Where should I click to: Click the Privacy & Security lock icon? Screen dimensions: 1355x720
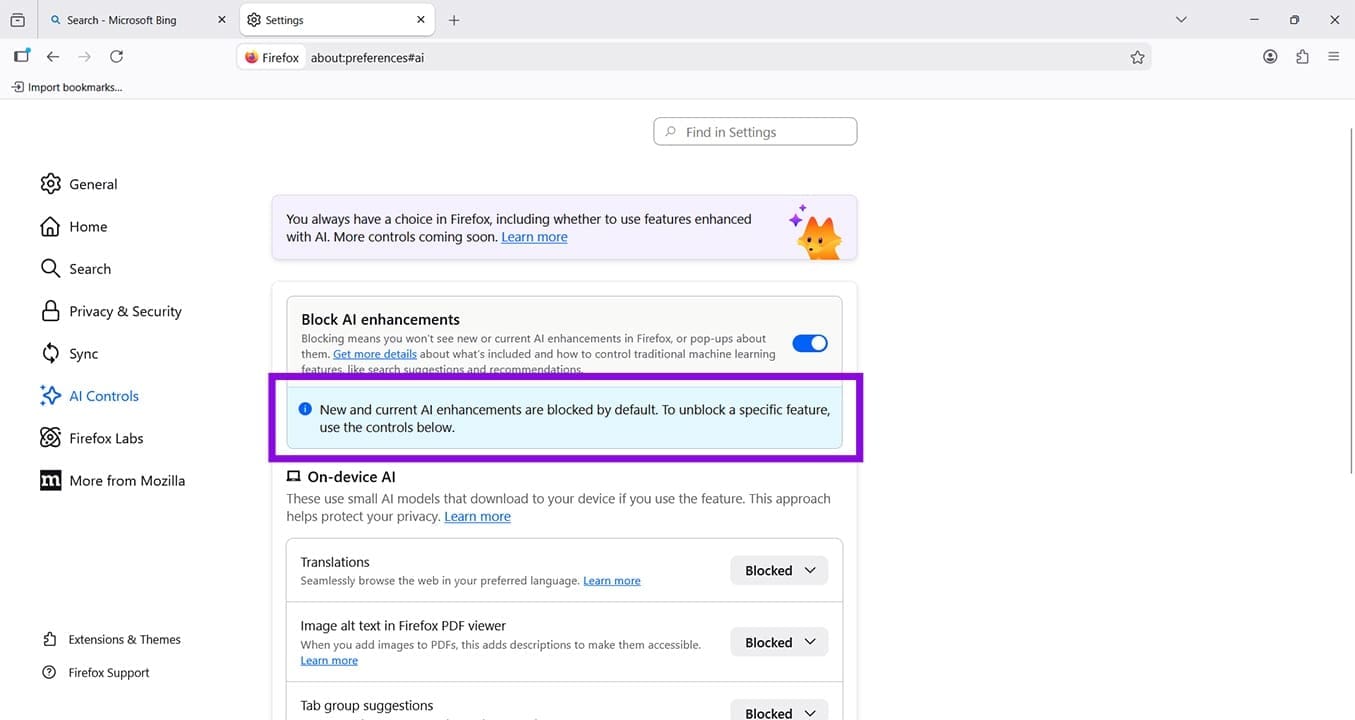point(50,311)
